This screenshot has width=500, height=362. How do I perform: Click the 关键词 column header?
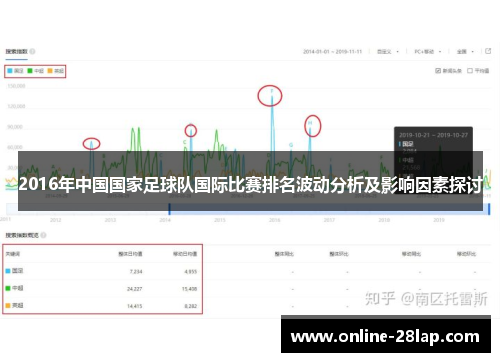pyautogui.click(x=13, y=254)
